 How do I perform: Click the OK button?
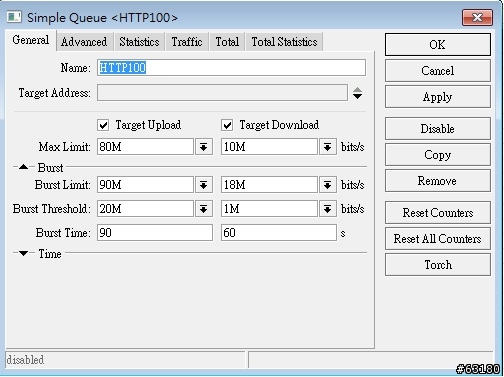point(438,44)
